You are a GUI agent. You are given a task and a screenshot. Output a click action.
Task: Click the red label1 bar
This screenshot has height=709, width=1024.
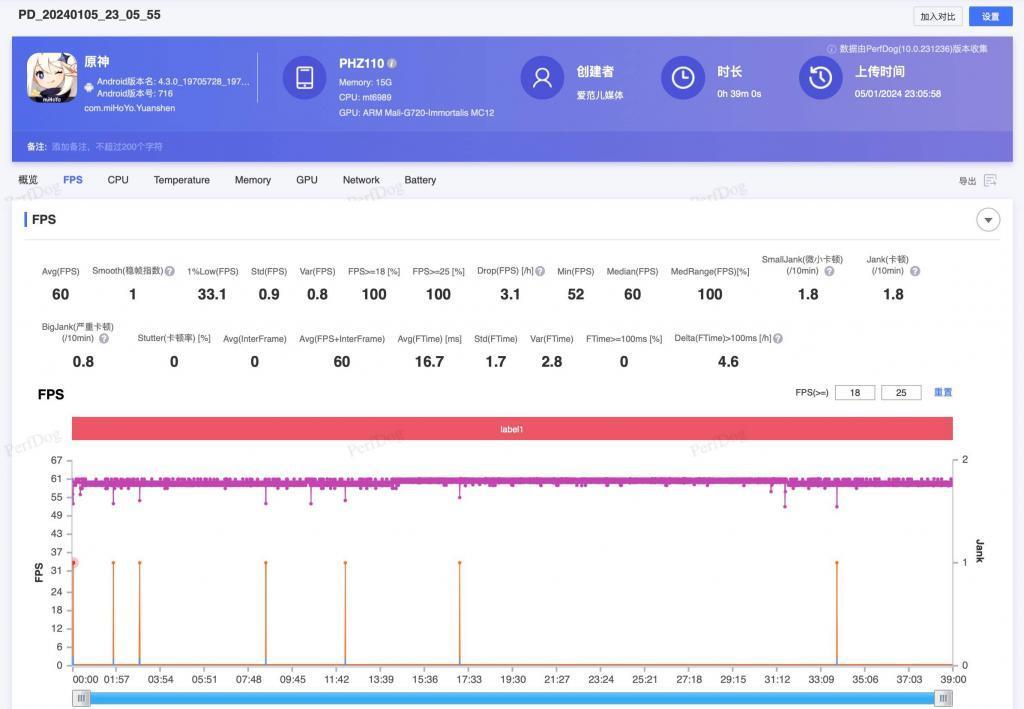[x=512, y=429]
